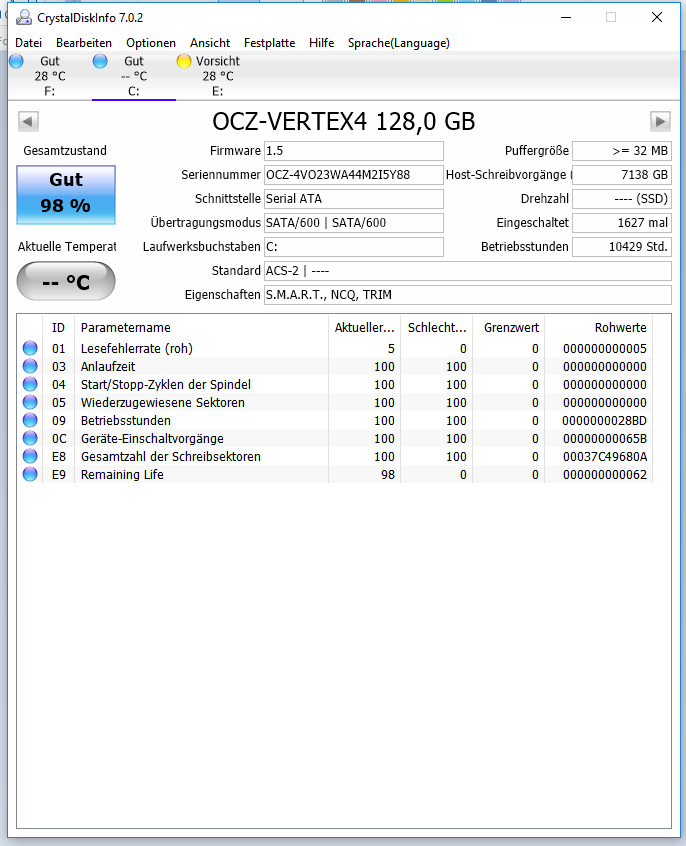Image resolution: width=686 pixels, height=846 pixels.
Task: Select the F: drive status tab
Action: click(x=50, y=76)
